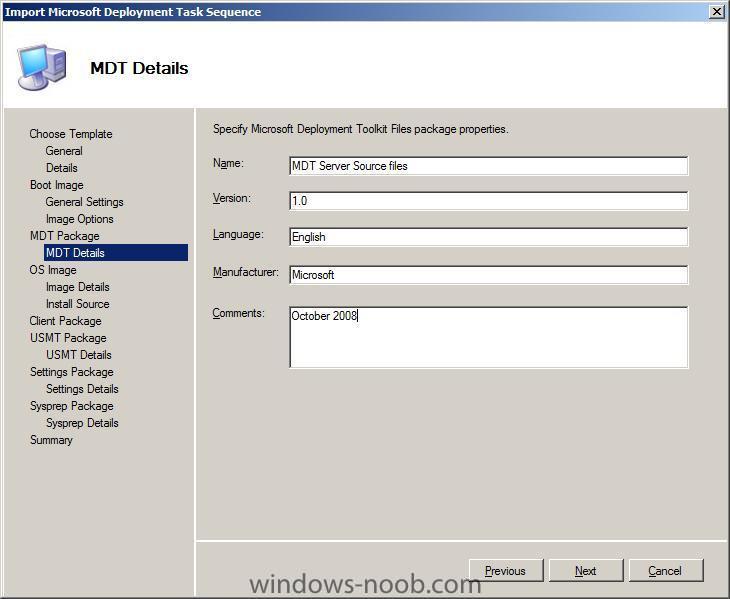Jump to Sysprep Details step
This screenshot has width=730, height=599.
tap(82, 423)
